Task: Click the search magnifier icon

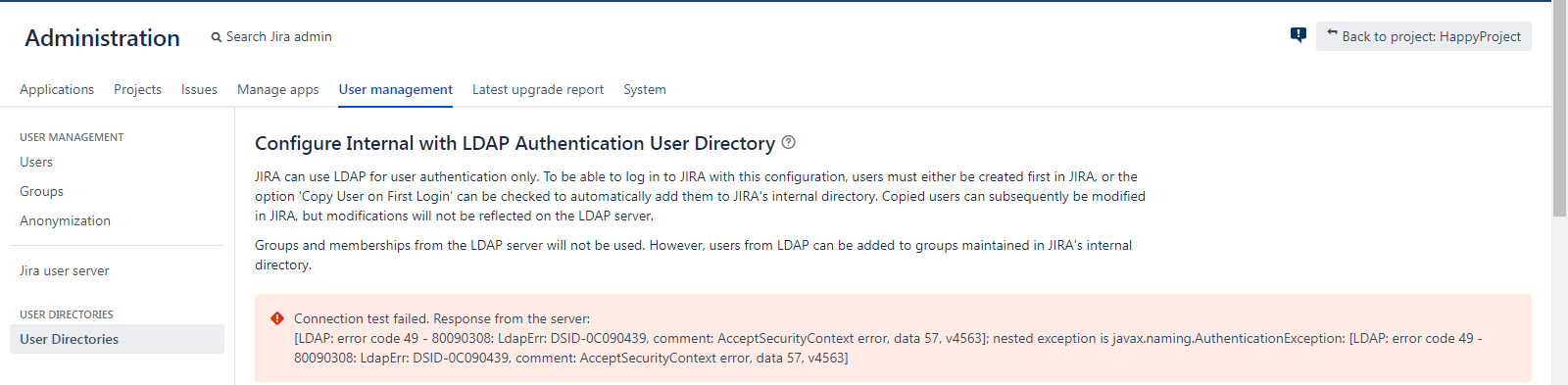Action: [x=217, y=37]
